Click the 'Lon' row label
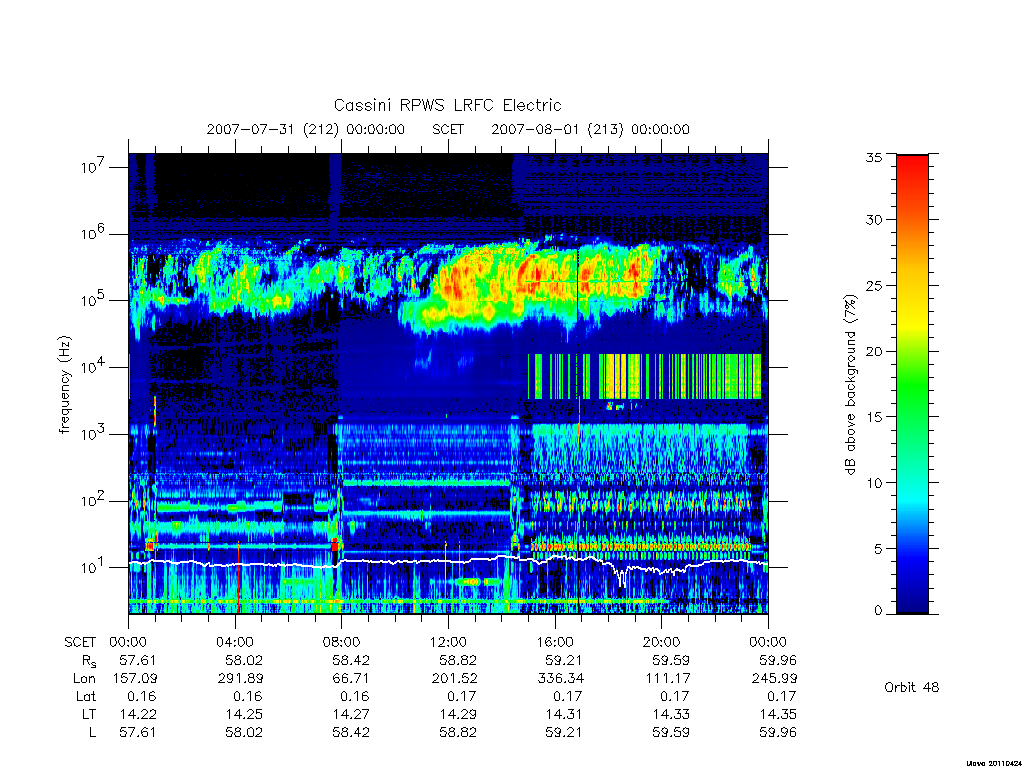Image resolution: width=1024 pixels, height=768 pixels. point(84,679)
